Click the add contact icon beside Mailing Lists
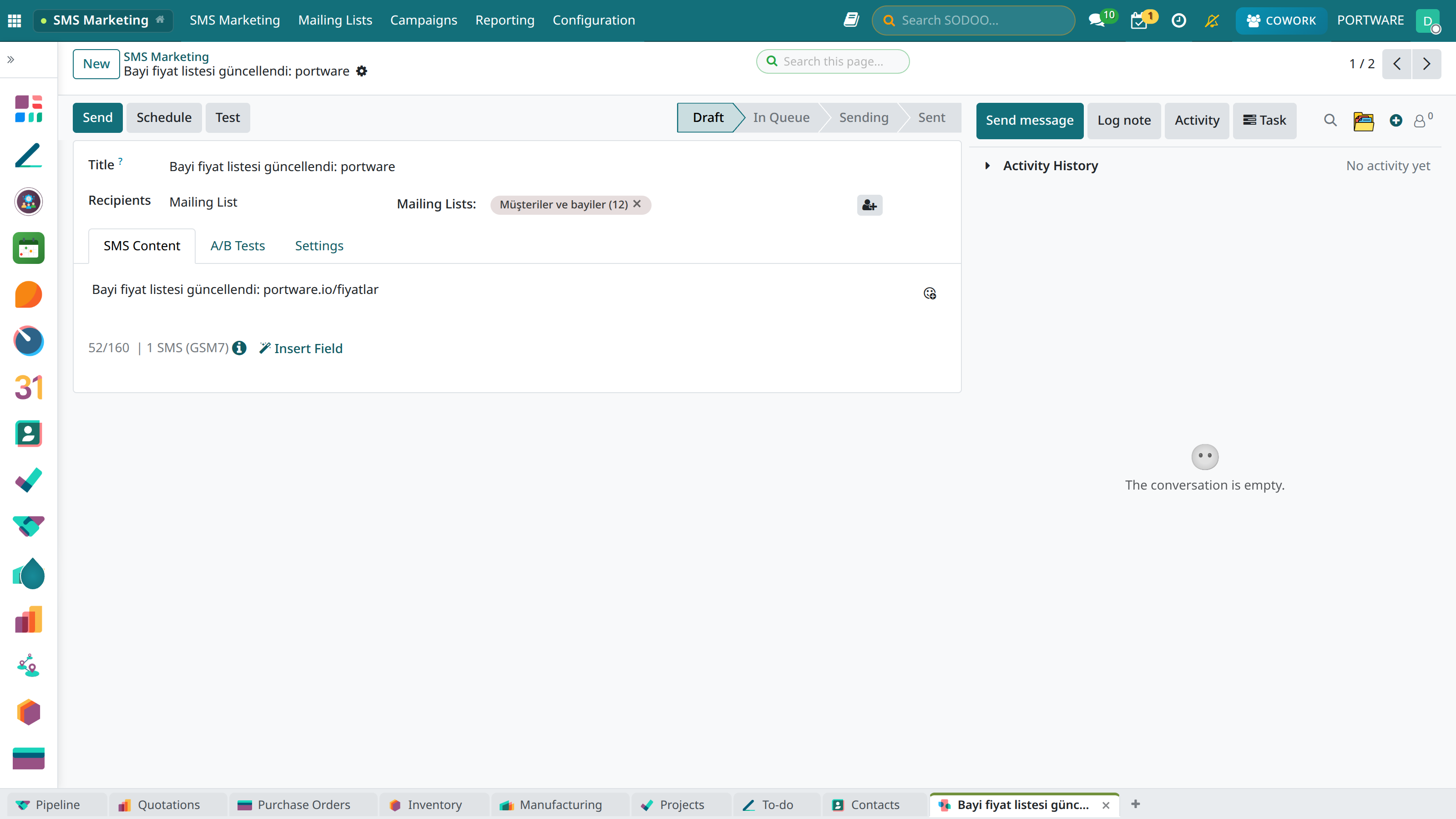 [x=870, y=205]
